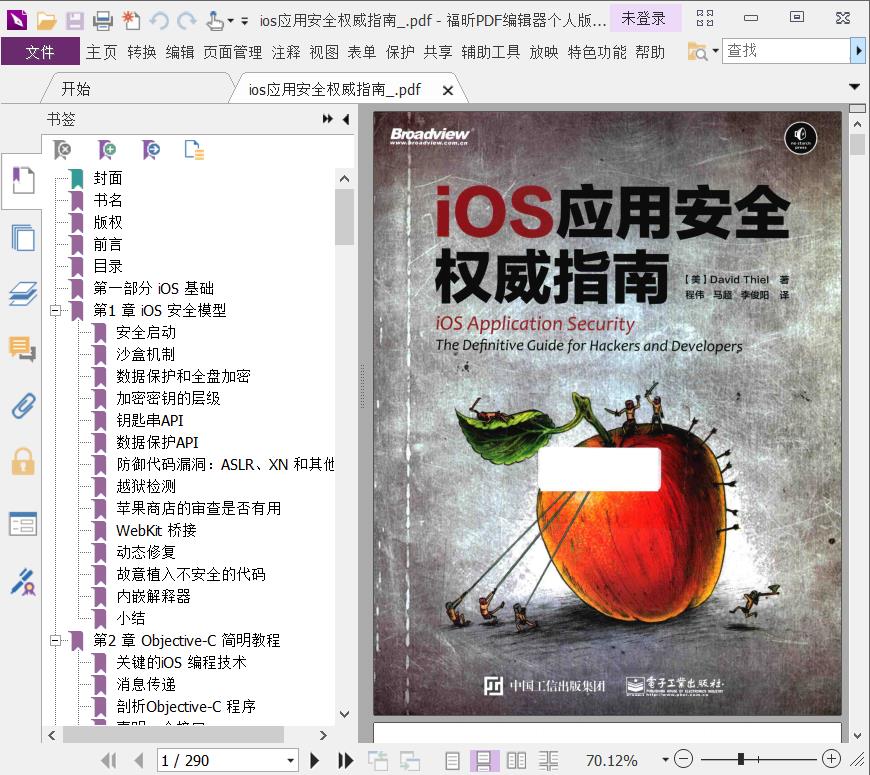870x775 pixels.
Task: Open the form fields sidebar icon
Action: [23, 524]
